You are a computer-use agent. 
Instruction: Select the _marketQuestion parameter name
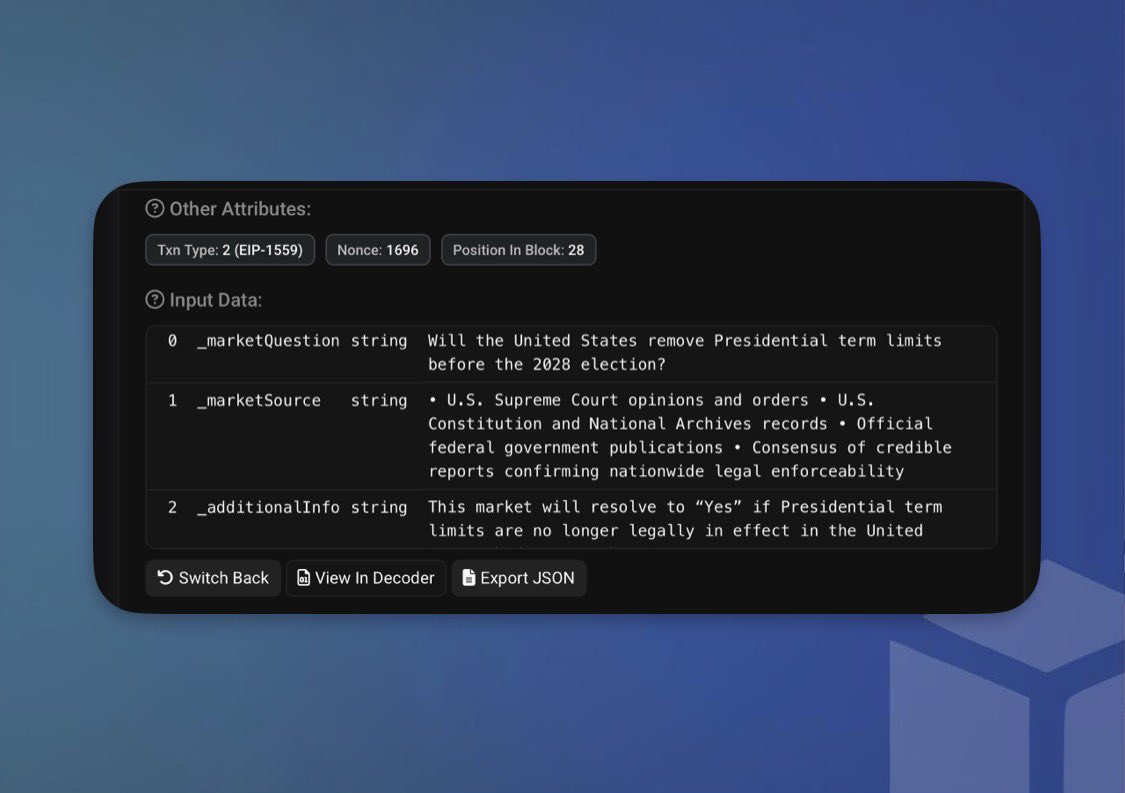(x=268, y=341)
